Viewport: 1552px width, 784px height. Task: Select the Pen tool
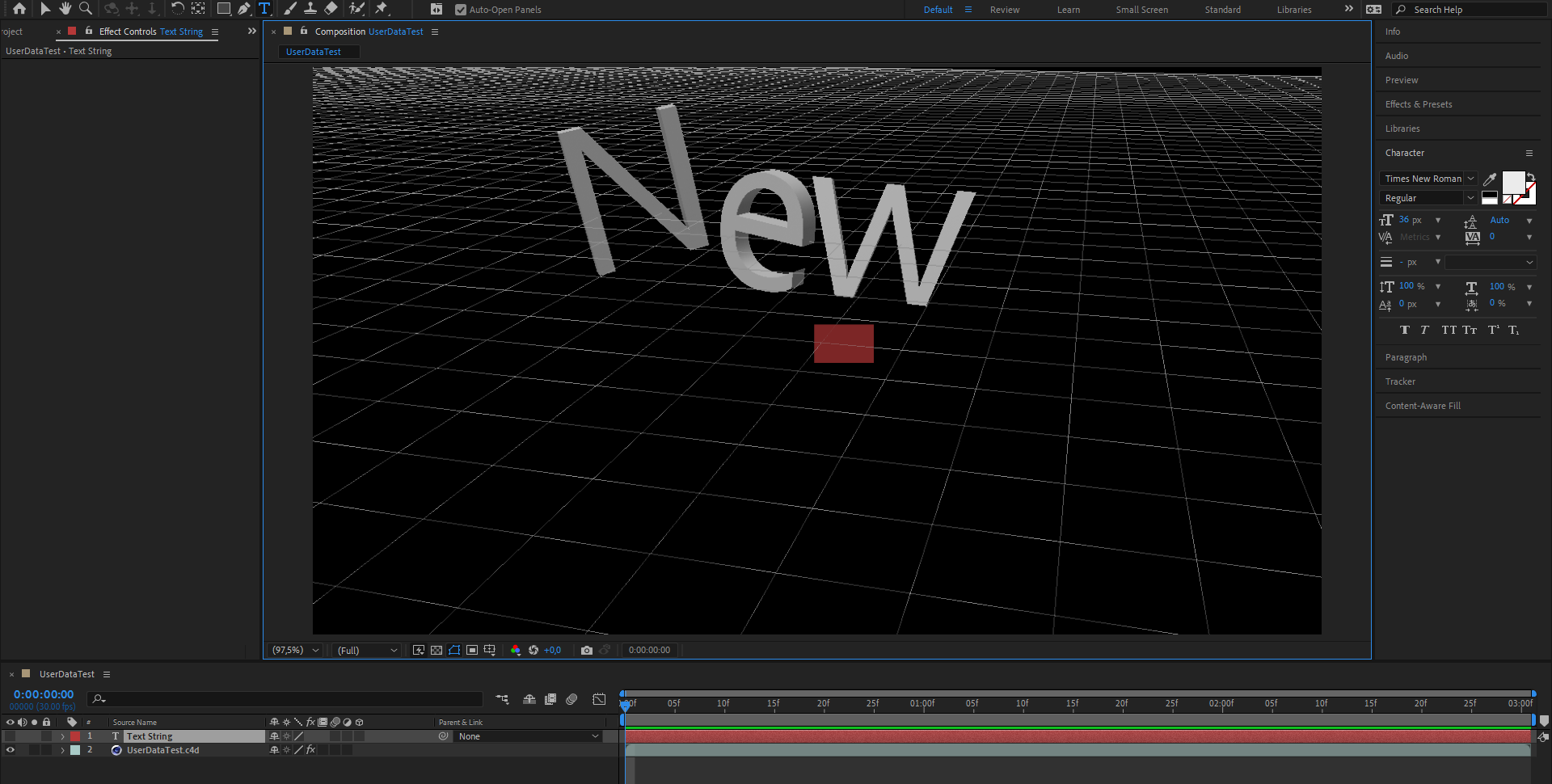click(244, 9)
